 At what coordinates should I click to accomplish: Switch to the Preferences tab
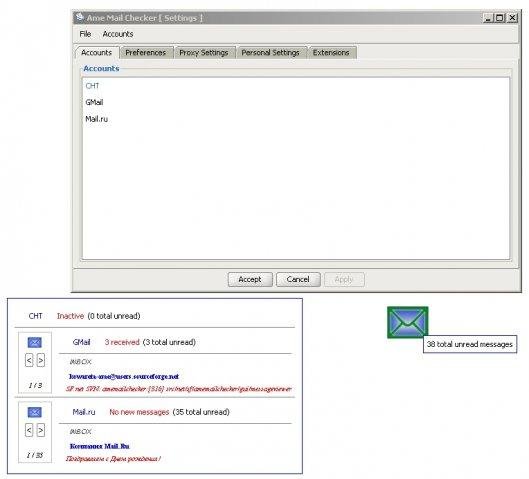pyautogui.click(x=146, y=53)
